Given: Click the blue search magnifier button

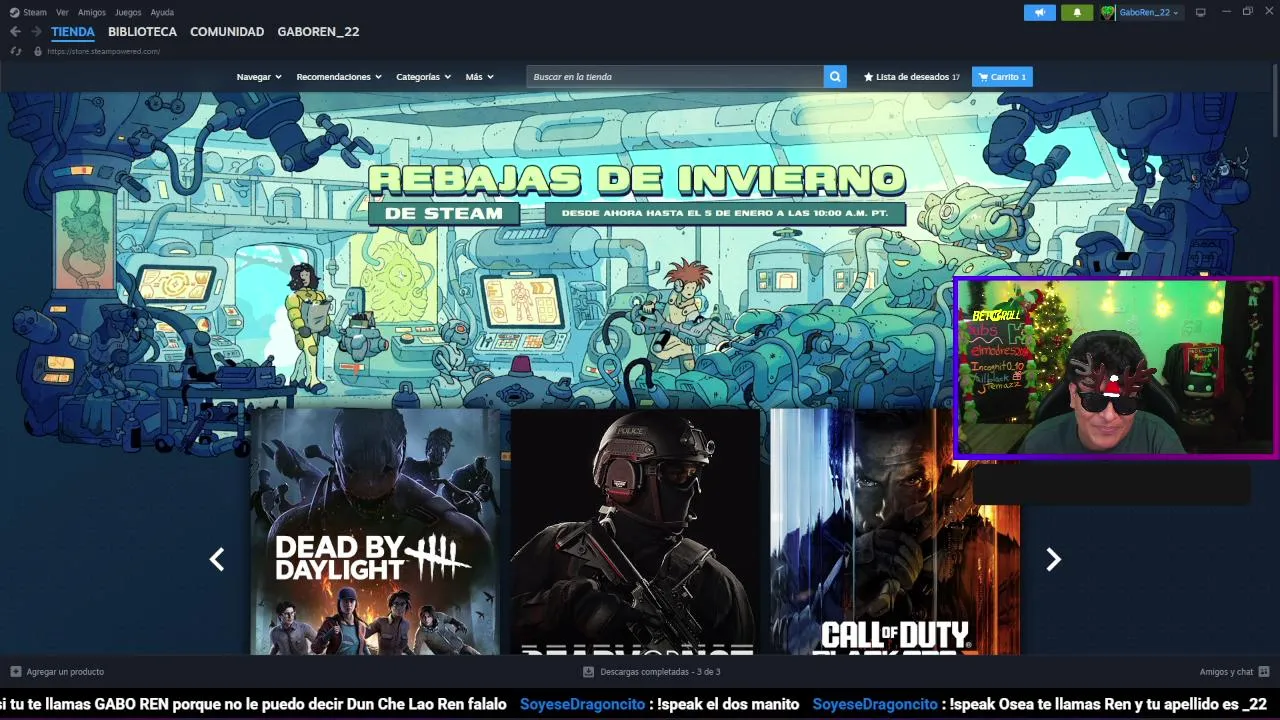Looking at the screenshot, I should click(835, 77).
